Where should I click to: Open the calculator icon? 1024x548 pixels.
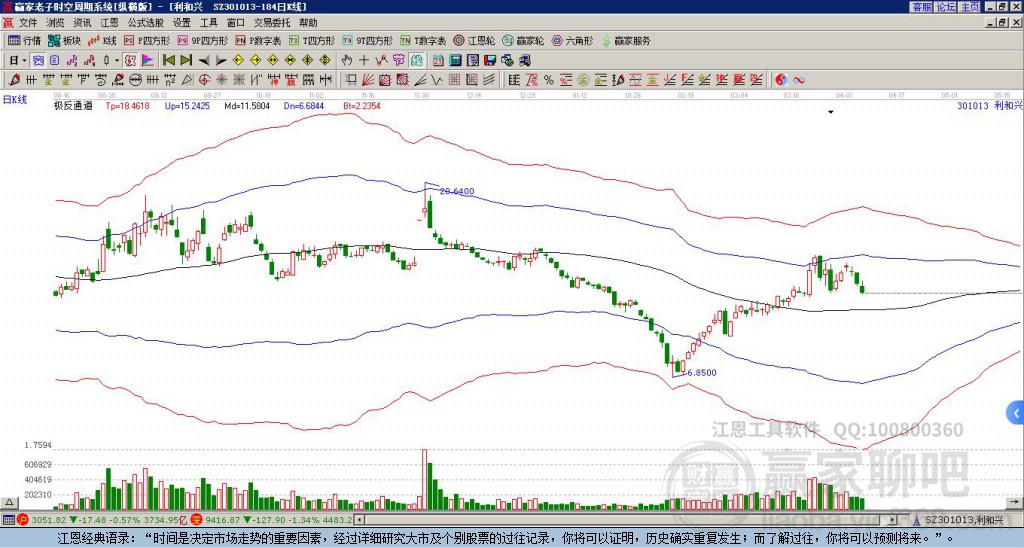pyautogui.click(x=456, y=61)
